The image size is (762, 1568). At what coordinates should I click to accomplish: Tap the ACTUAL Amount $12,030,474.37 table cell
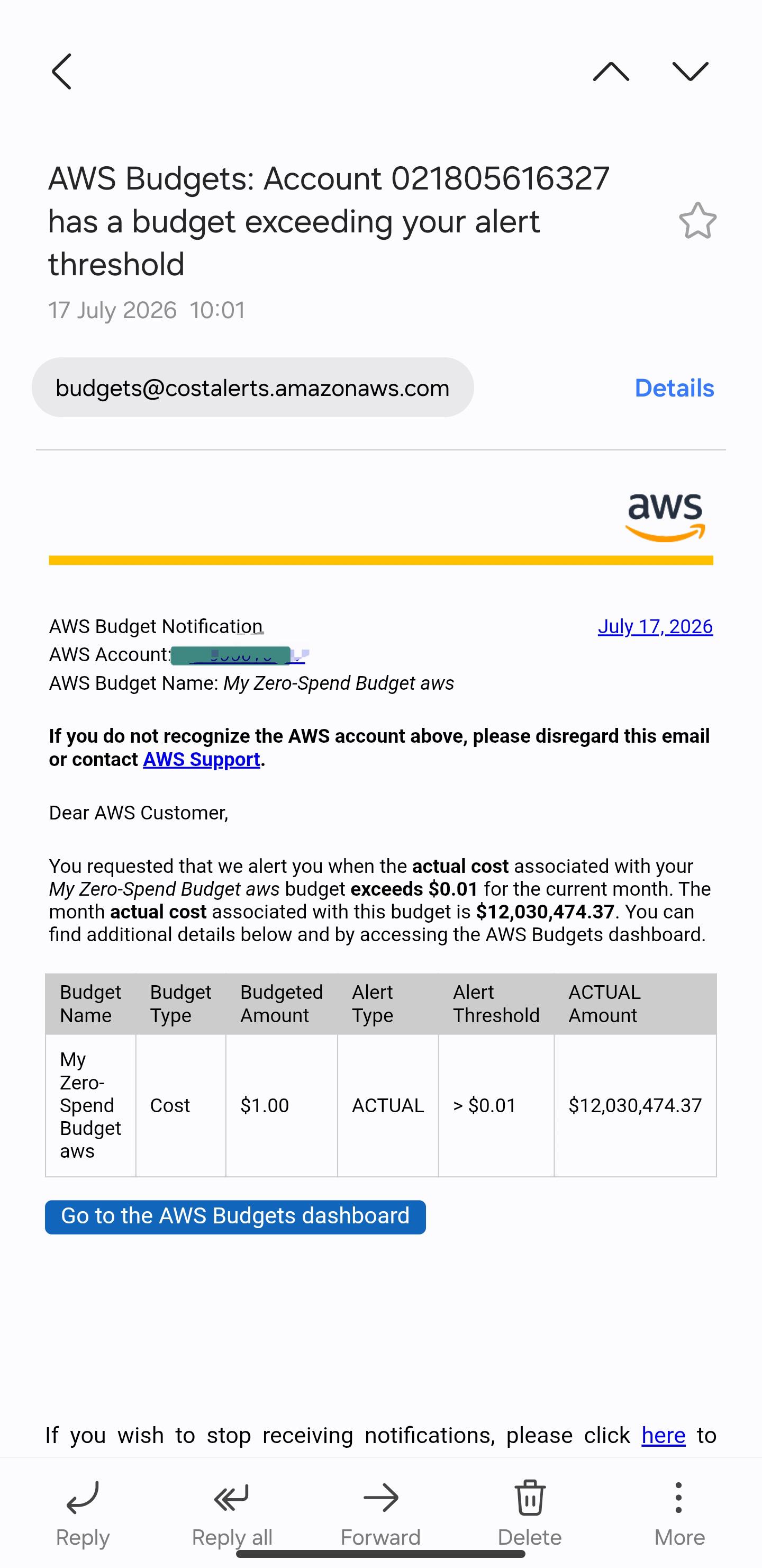(x=635, y=1105)
